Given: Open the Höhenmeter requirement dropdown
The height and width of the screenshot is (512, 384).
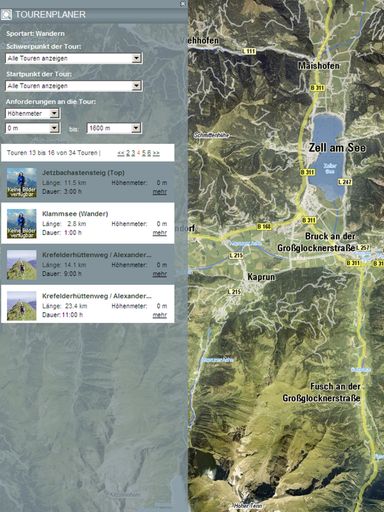Looking at the screenshot, I should [x=33, y=114].
